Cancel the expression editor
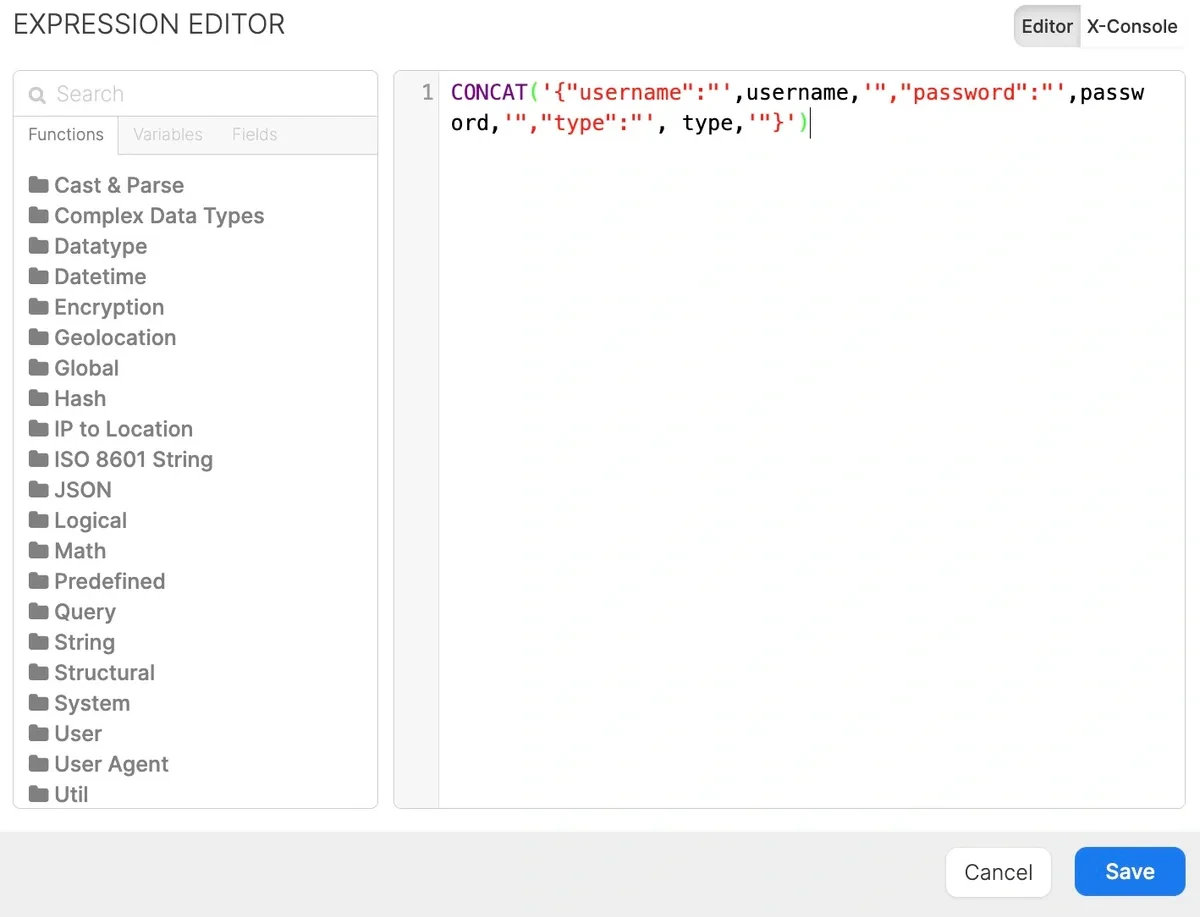 (997, 871)
